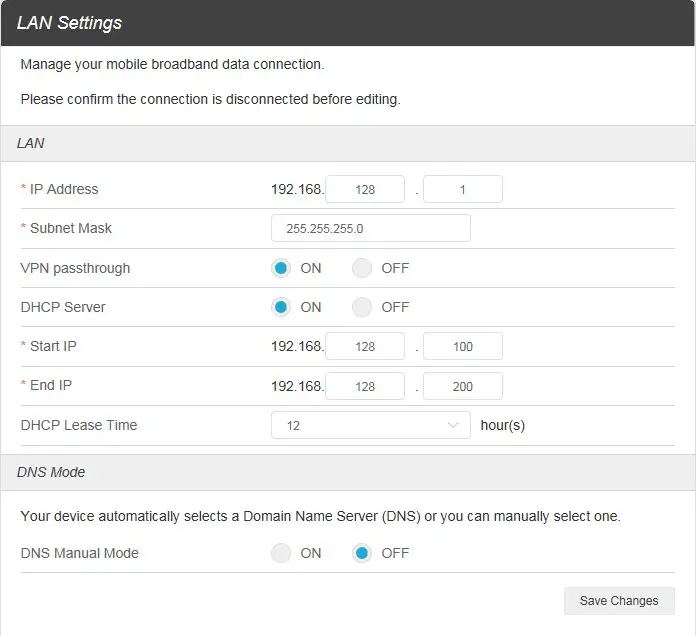This screenshot has height=636, width=696.
Task: Click the DHCP Lease Time chevron arrow
Action: (453, 425)
